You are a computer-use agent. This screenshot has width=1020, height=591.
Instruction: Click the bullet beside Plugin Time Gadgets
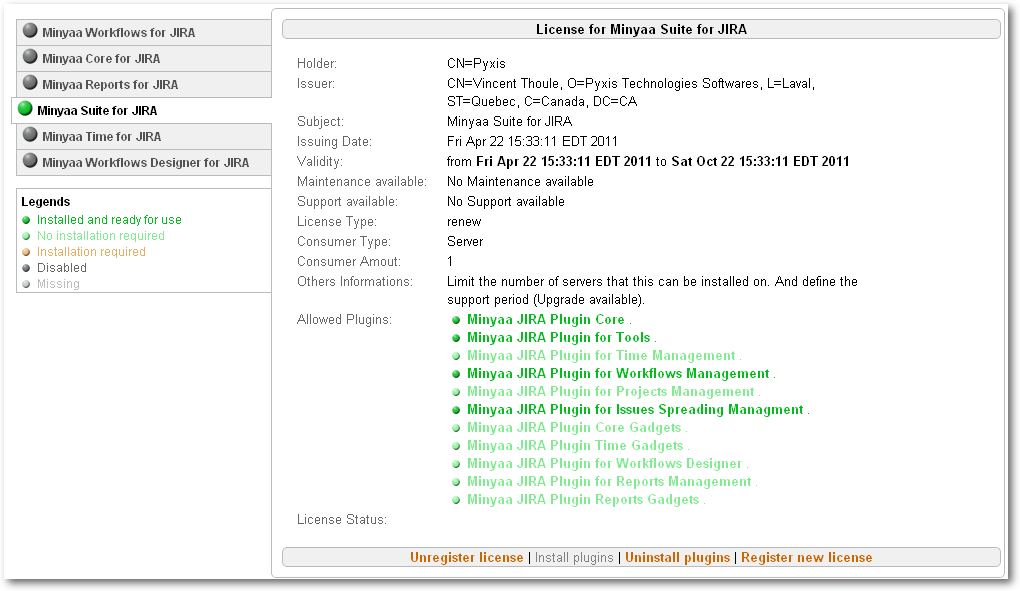click(456, 446)
